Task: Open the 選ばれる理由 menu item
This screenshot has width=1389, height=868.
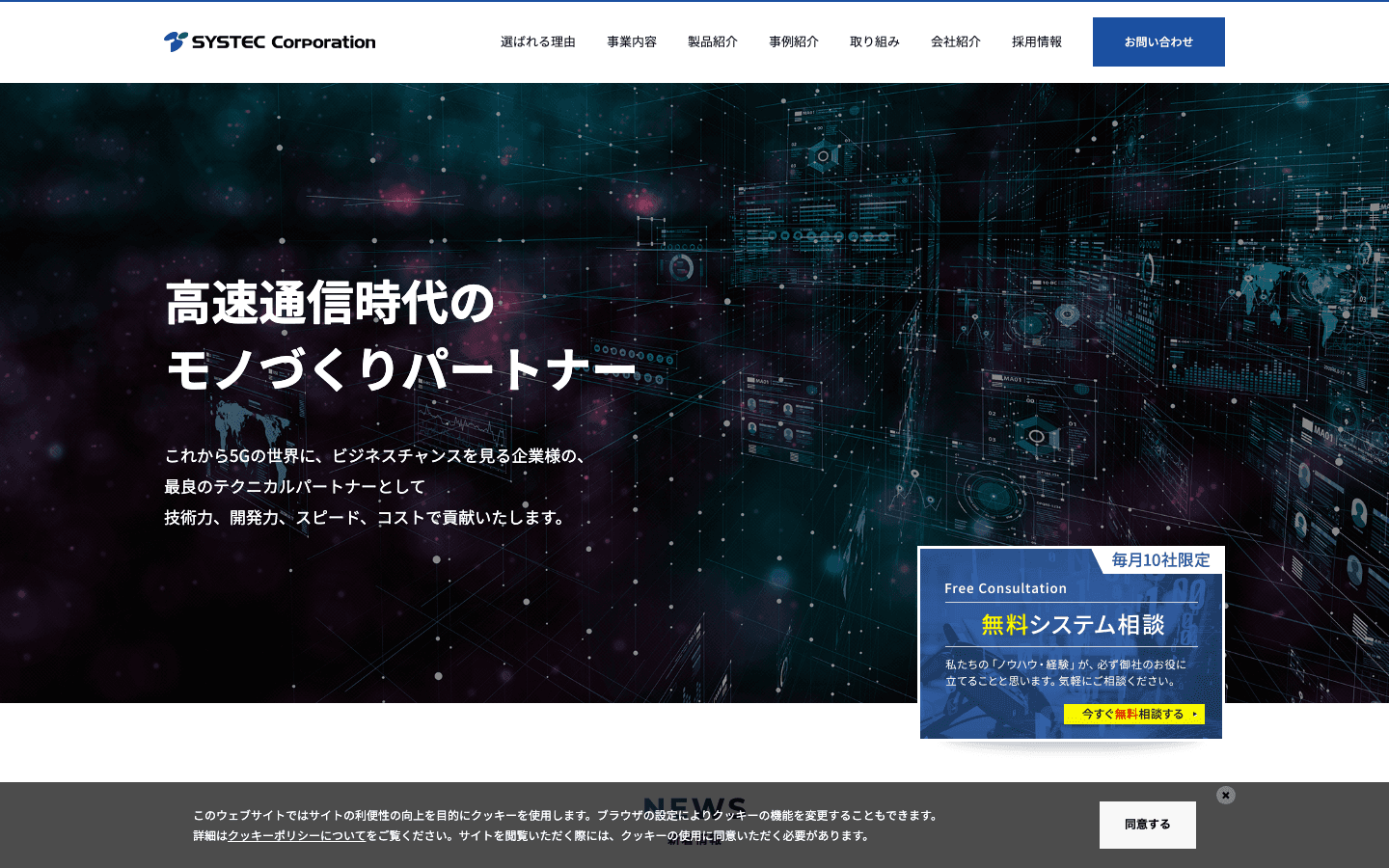Action: pyautogui.click(x=537, y=41)
